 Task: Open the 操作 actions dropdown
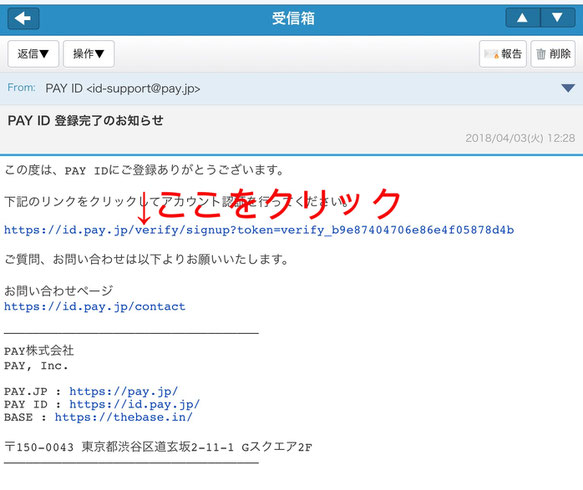tap(88, 54)
